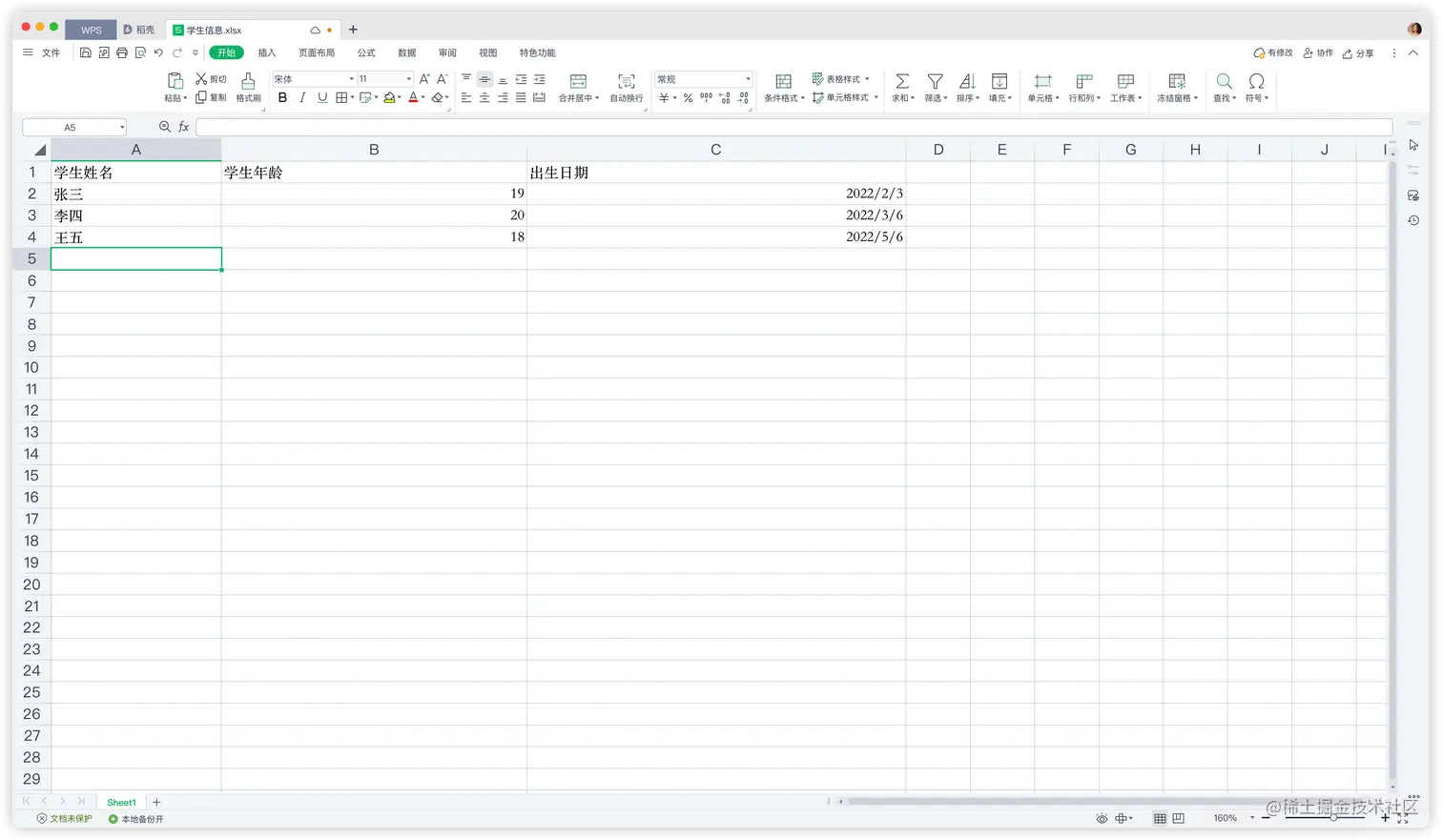
Task: Click the font color red A swatch
Action: click(x=413, y=97)
